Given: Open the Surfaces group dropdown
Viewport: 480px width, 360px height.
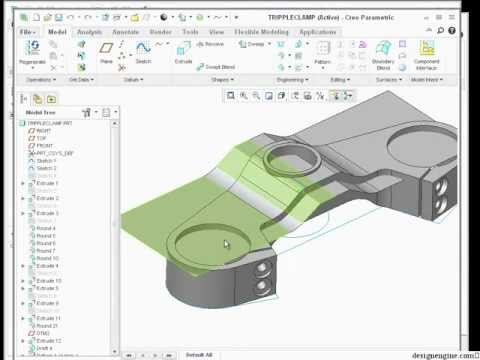Looking at the screenshot, I should (389, 80).
